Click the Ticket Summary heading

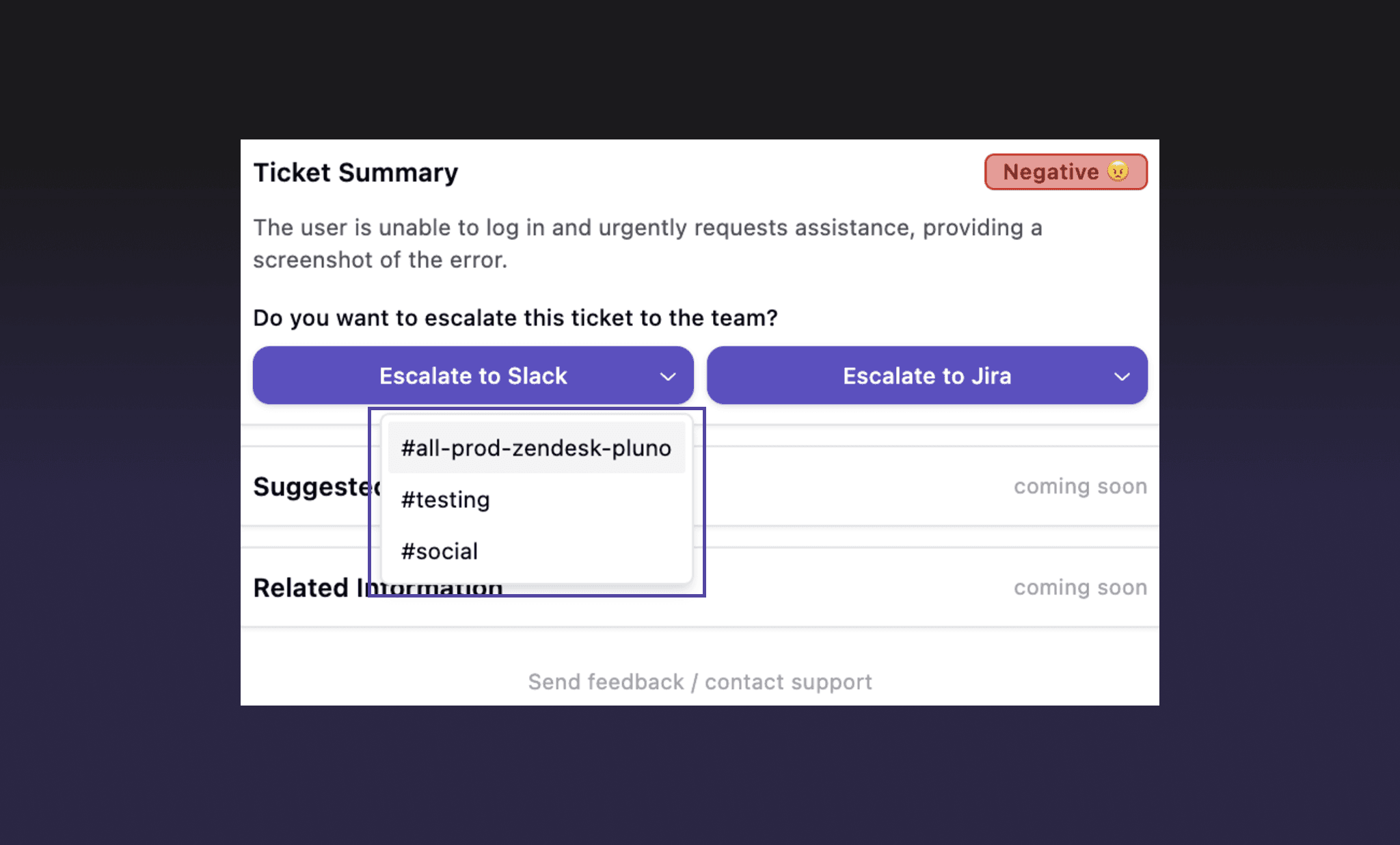point(355,172)
